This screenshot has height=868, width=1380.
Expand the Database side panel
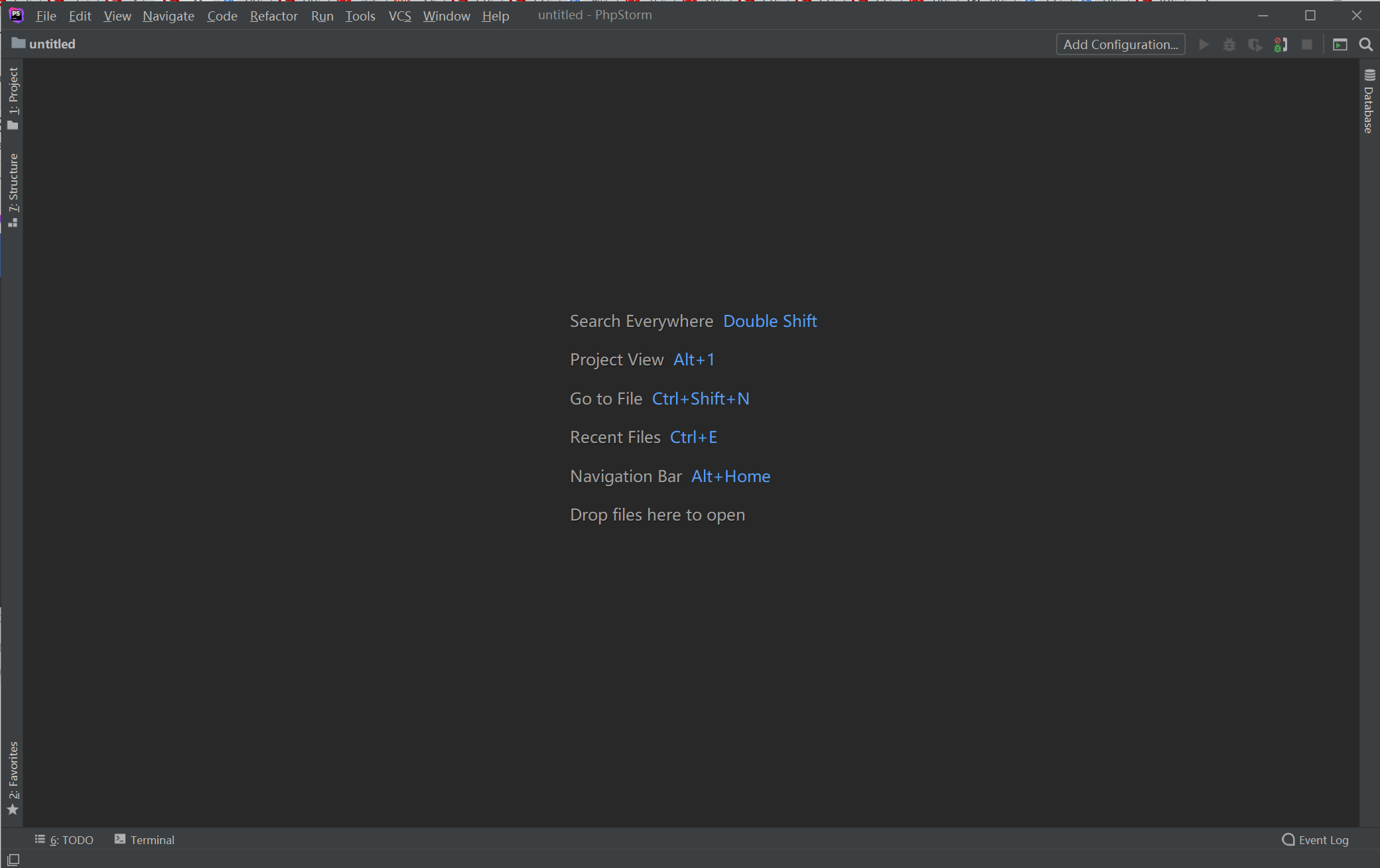1368,101
